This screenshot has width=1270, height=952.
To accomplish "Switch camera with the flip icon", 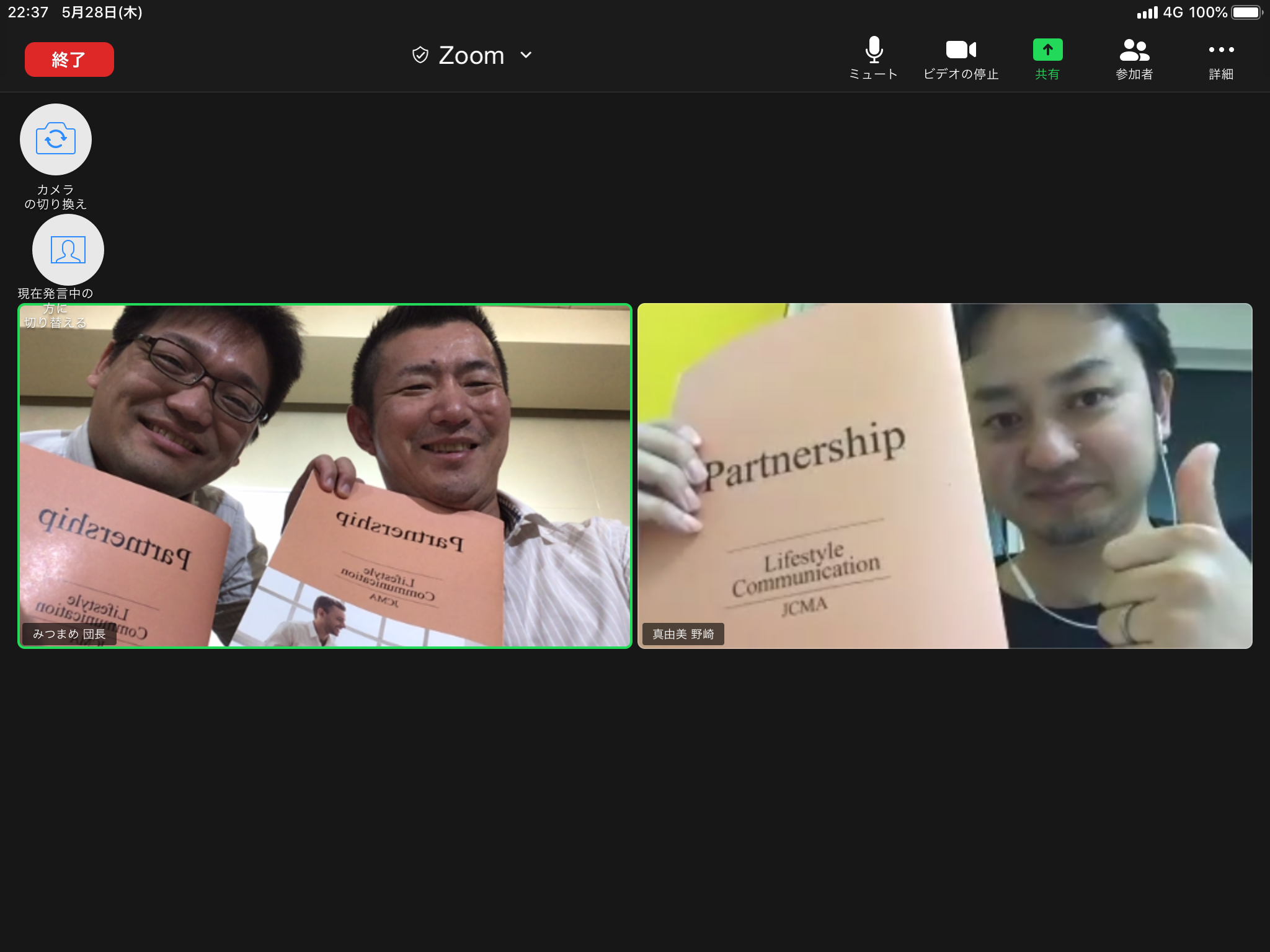I will [x=56, y=139].
